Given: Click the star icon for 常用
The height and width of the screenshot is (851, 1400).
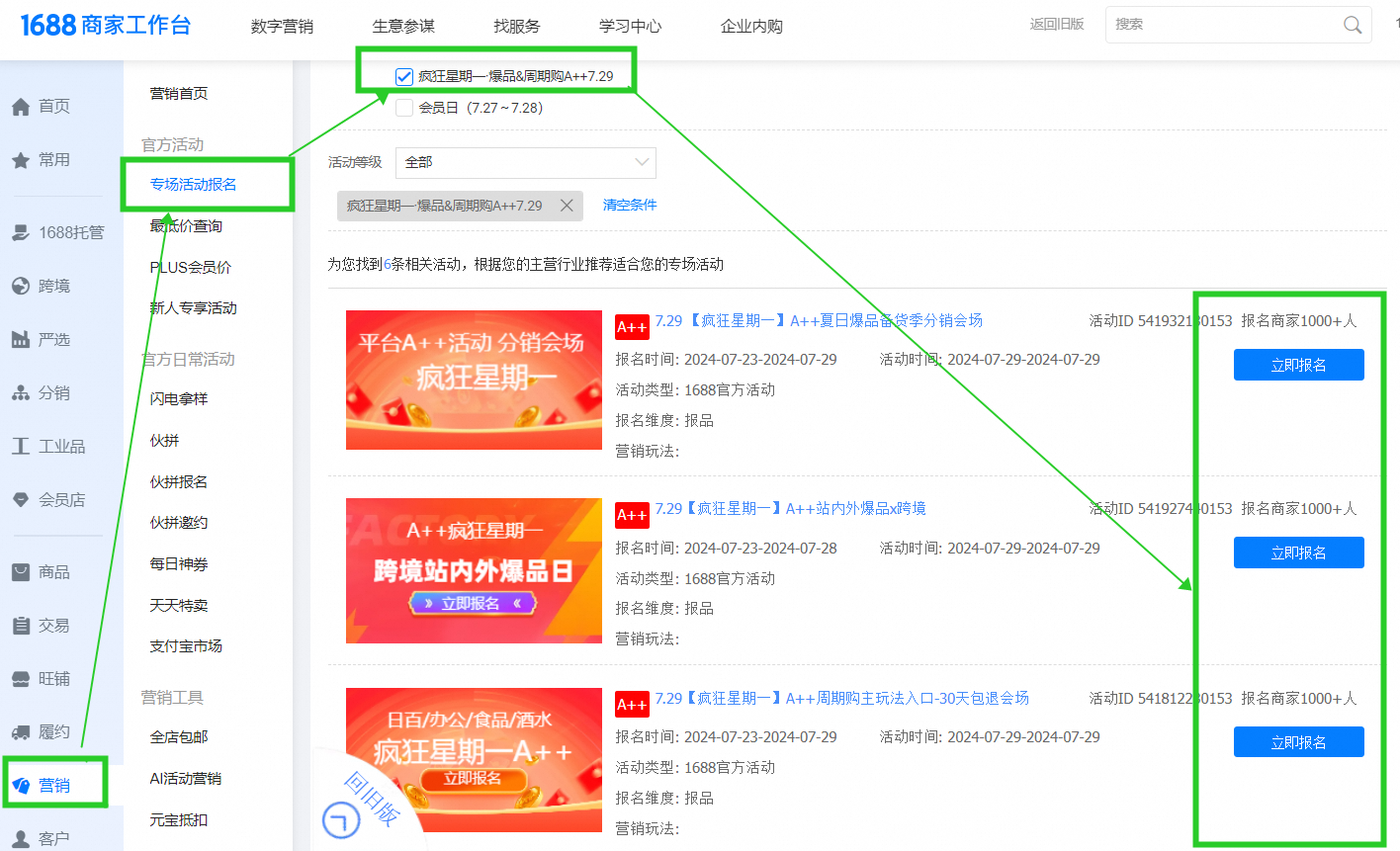Looking at the screenshot, I should [21, 160].
